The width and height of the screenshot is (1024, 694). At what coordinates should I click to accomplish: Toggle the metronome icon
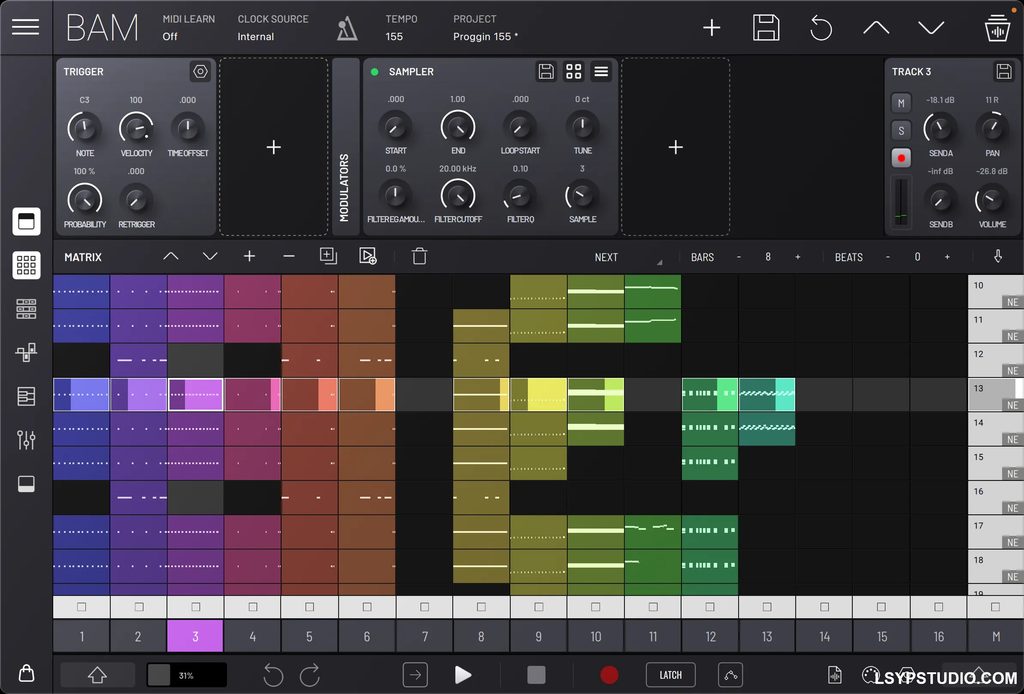(x=347, y=29)
